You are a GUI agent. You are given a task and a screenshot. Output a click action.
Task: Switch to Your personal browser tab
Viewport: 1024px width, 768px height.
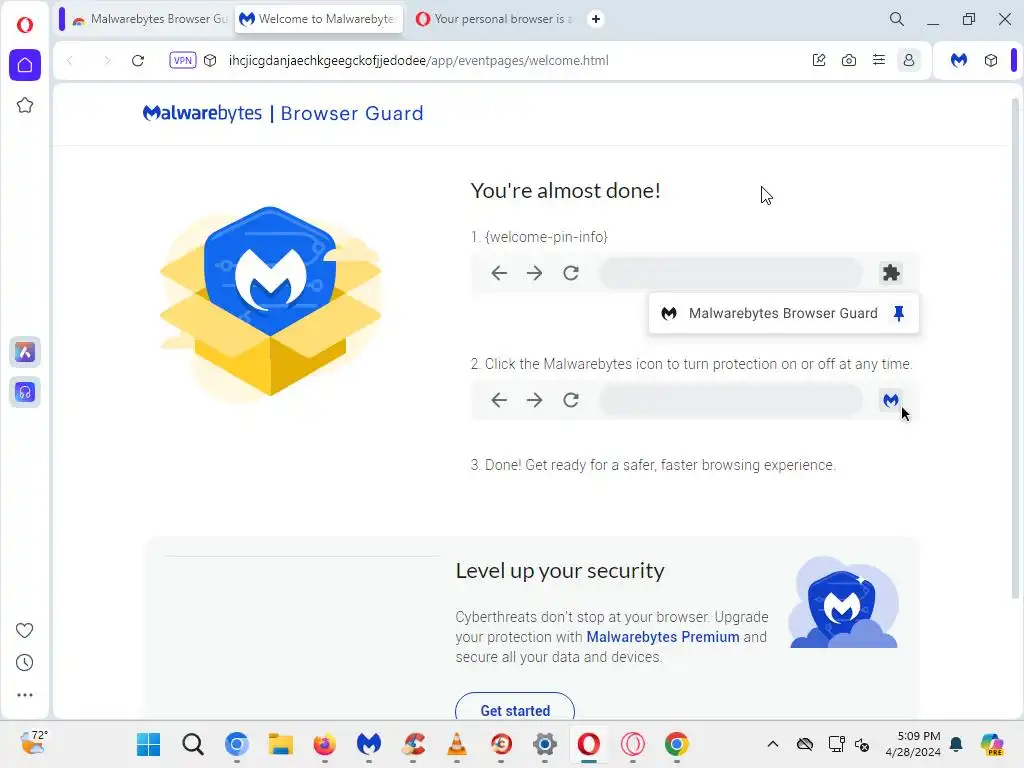click(x=495, y=19)
